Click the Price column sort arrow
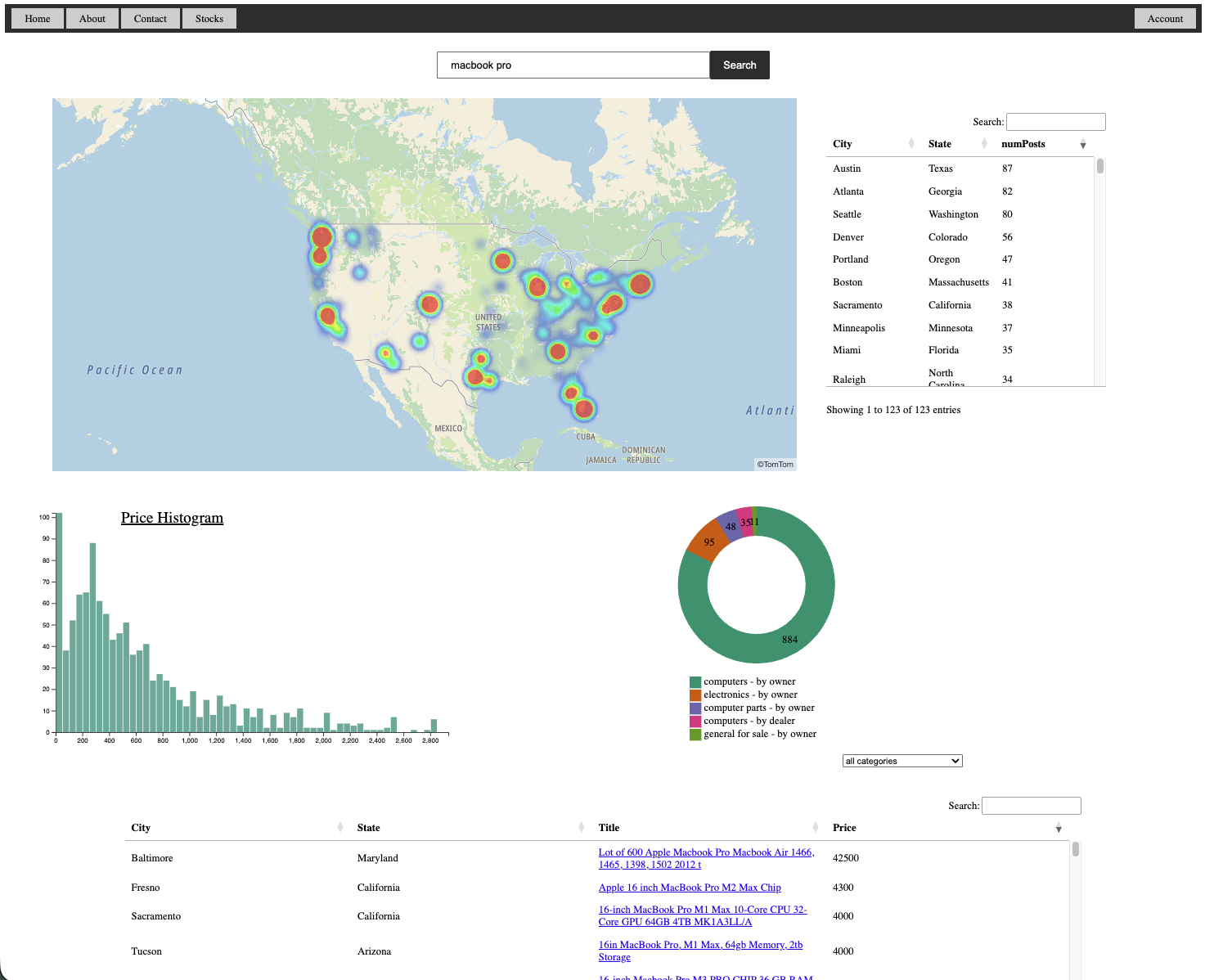 1059,829
